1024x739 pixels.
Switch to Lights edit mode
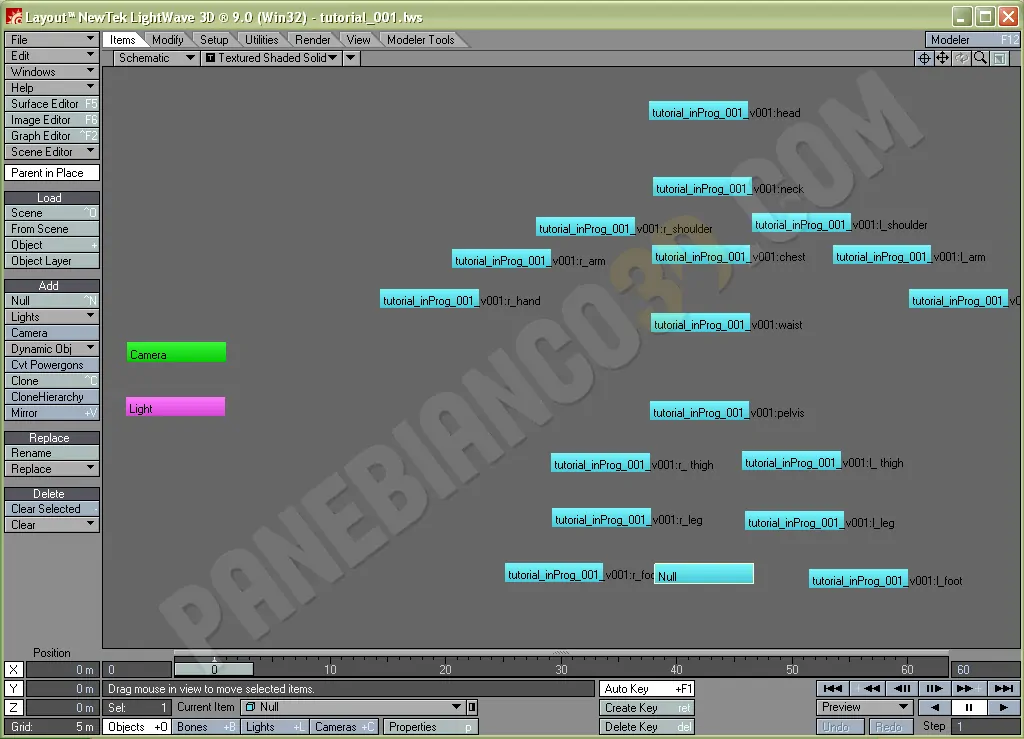click(274, 727)
